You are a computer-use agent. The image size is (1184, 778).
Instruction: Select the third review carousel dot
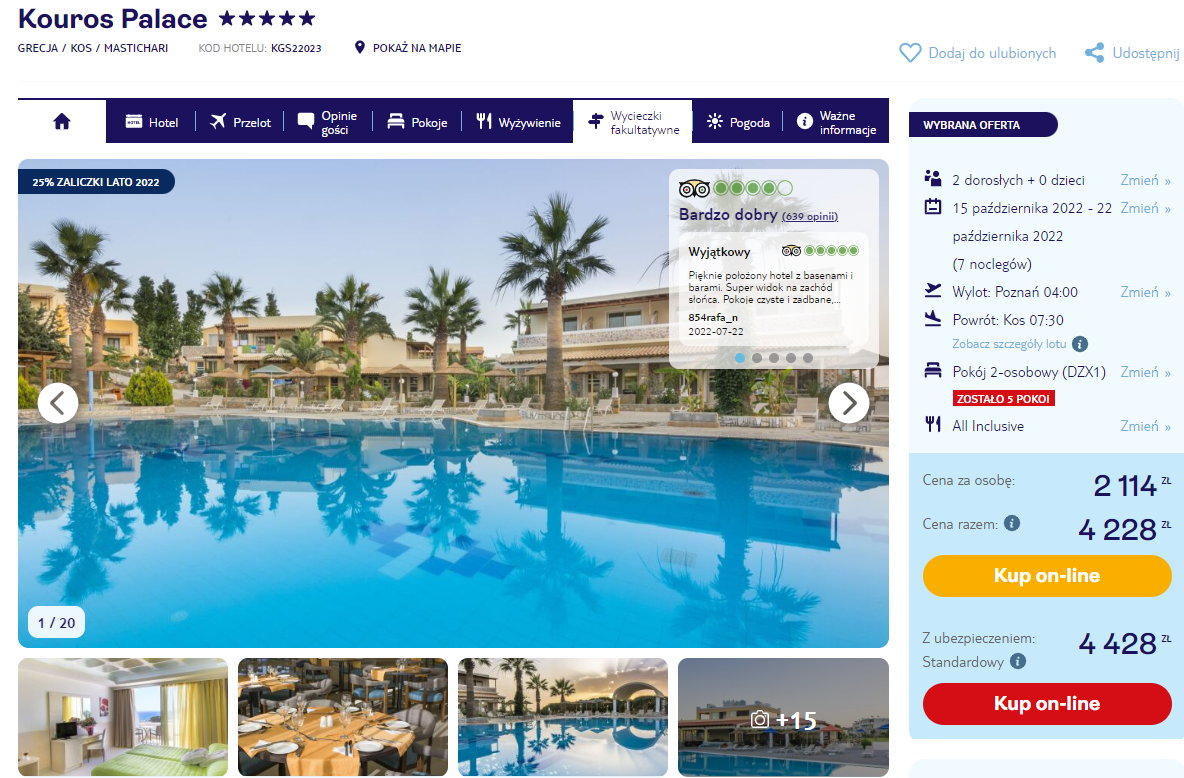coord(774,358)
